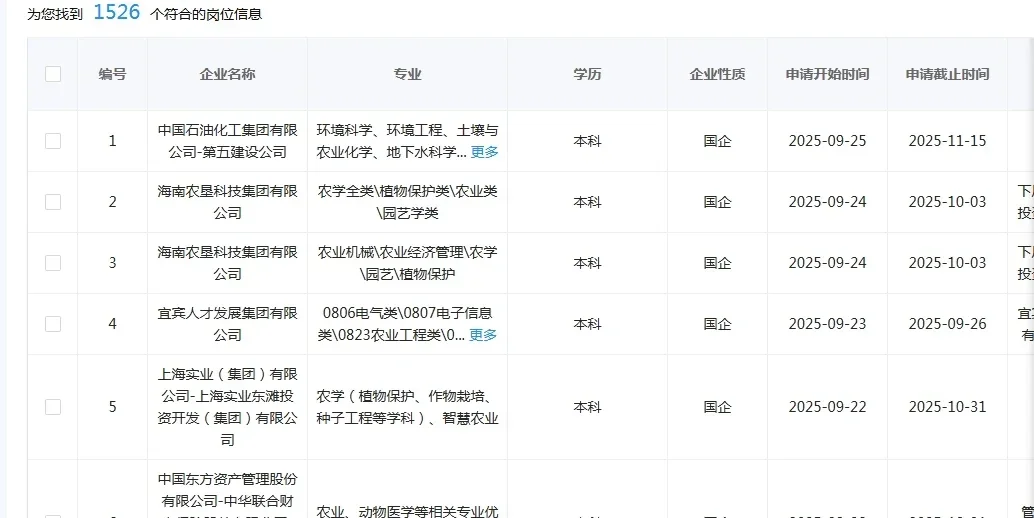Click row 2 deadline 2025-10-03
The image size is (1034, 518).
(x=948, y=202)
